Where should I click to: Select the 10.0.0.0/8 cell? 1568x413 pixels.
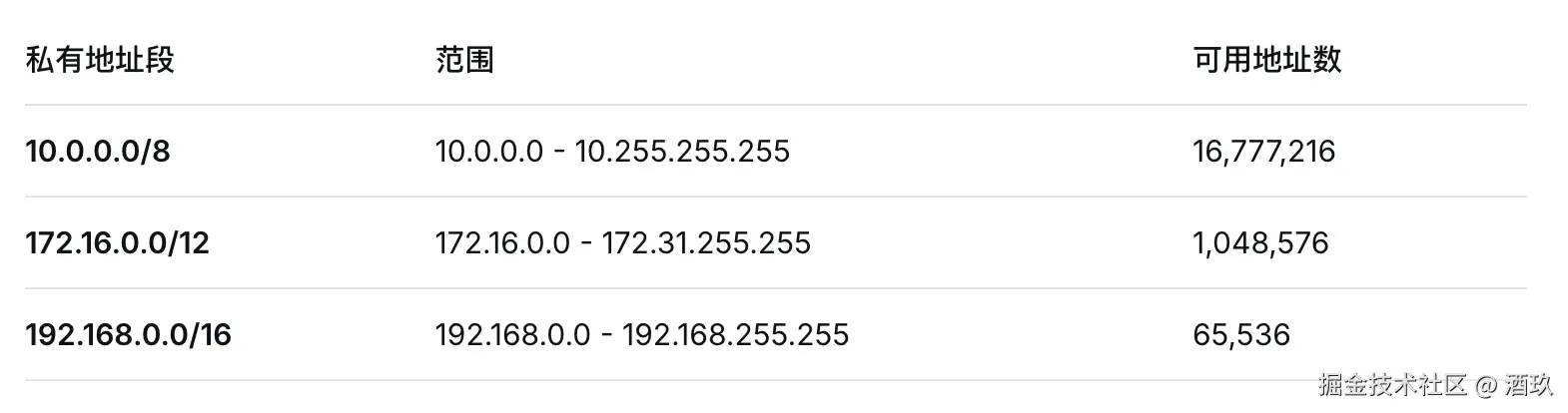tap(98, 152)
